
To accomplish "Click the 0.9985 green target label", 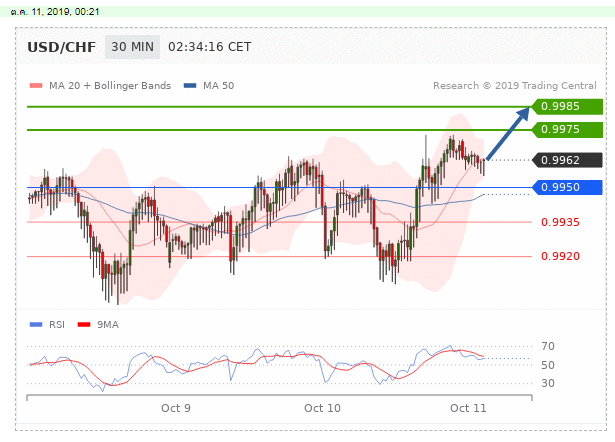I will [567, 106].
